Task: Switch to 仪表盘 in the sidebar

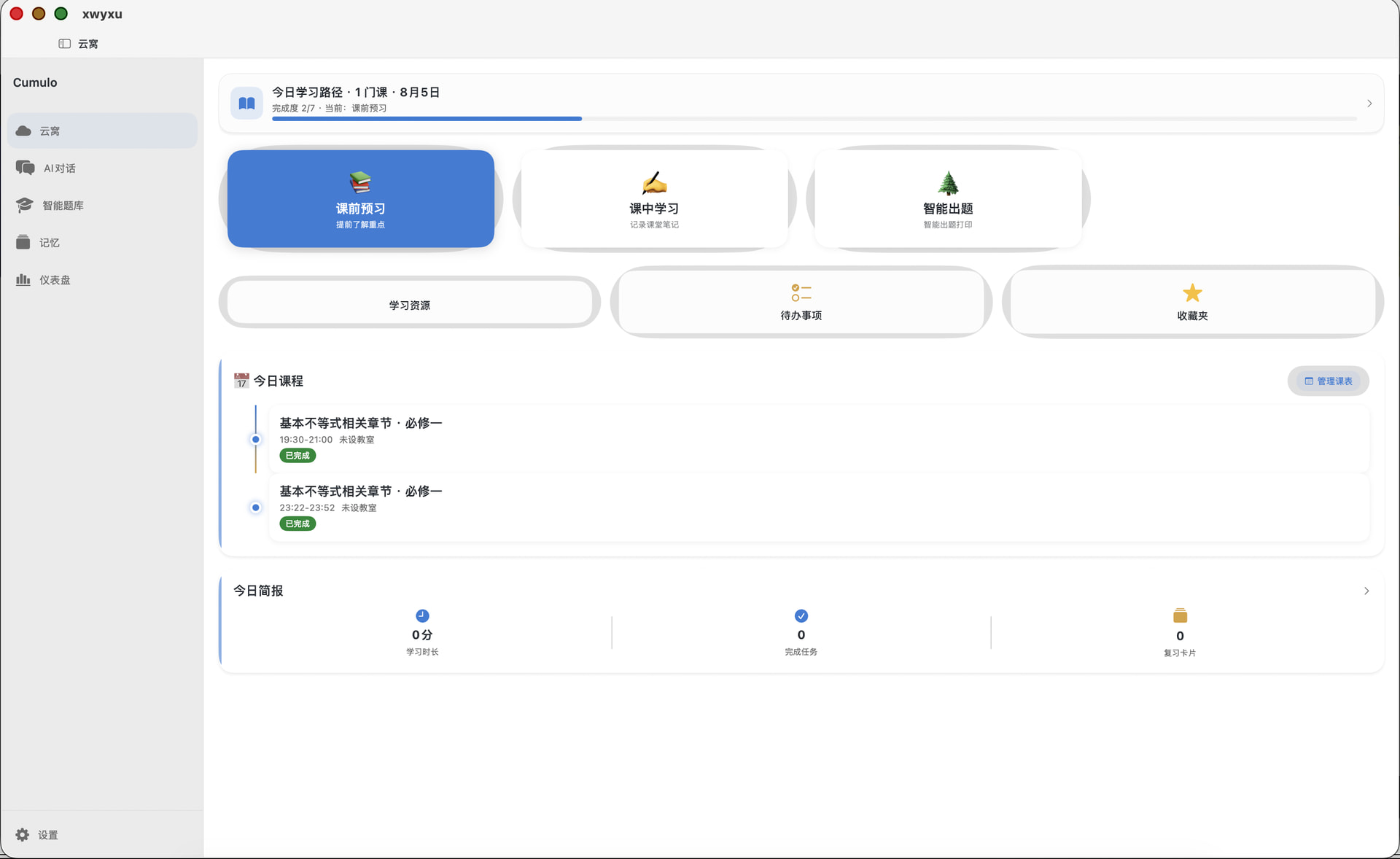Action: coord(102,279)
